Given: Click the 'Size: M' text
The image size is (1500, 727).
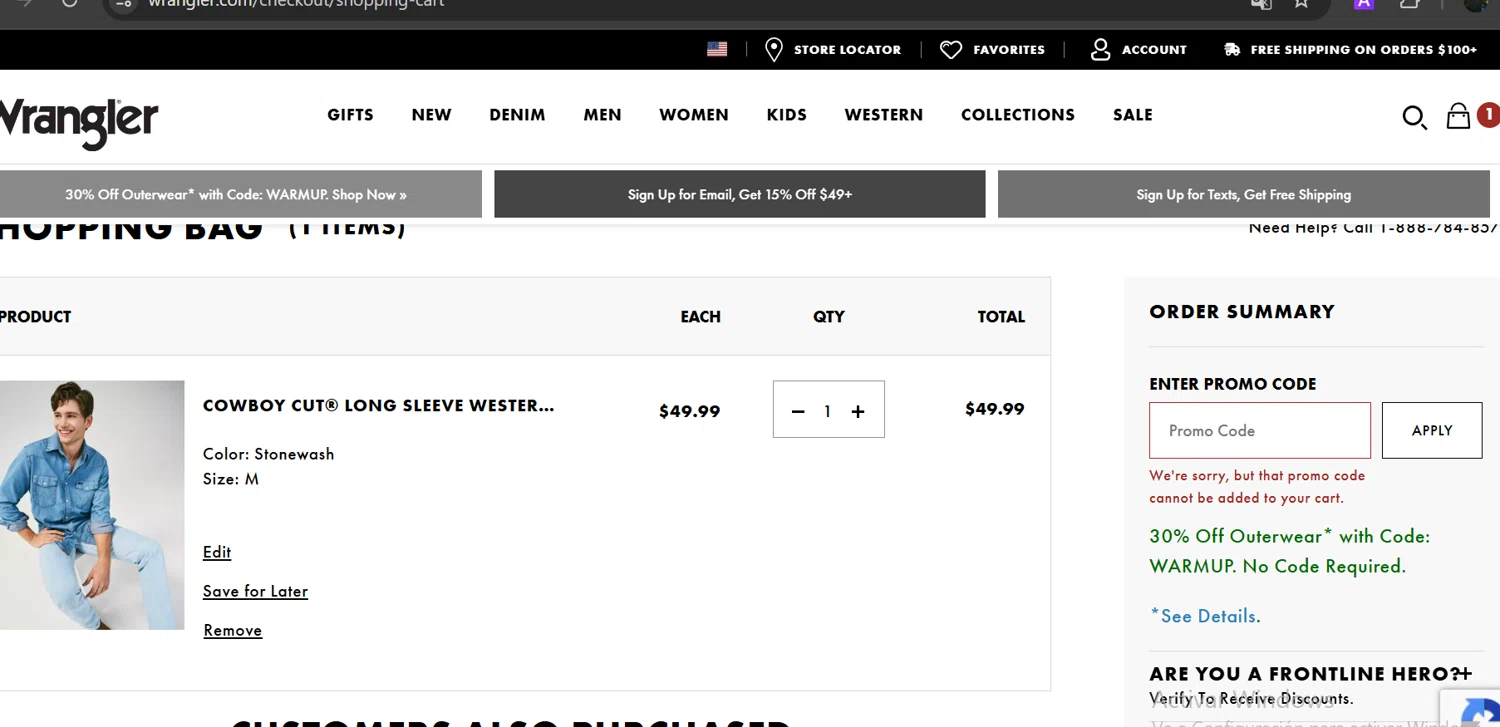Looking at the screenshot, I should click(x=231, y=479).
